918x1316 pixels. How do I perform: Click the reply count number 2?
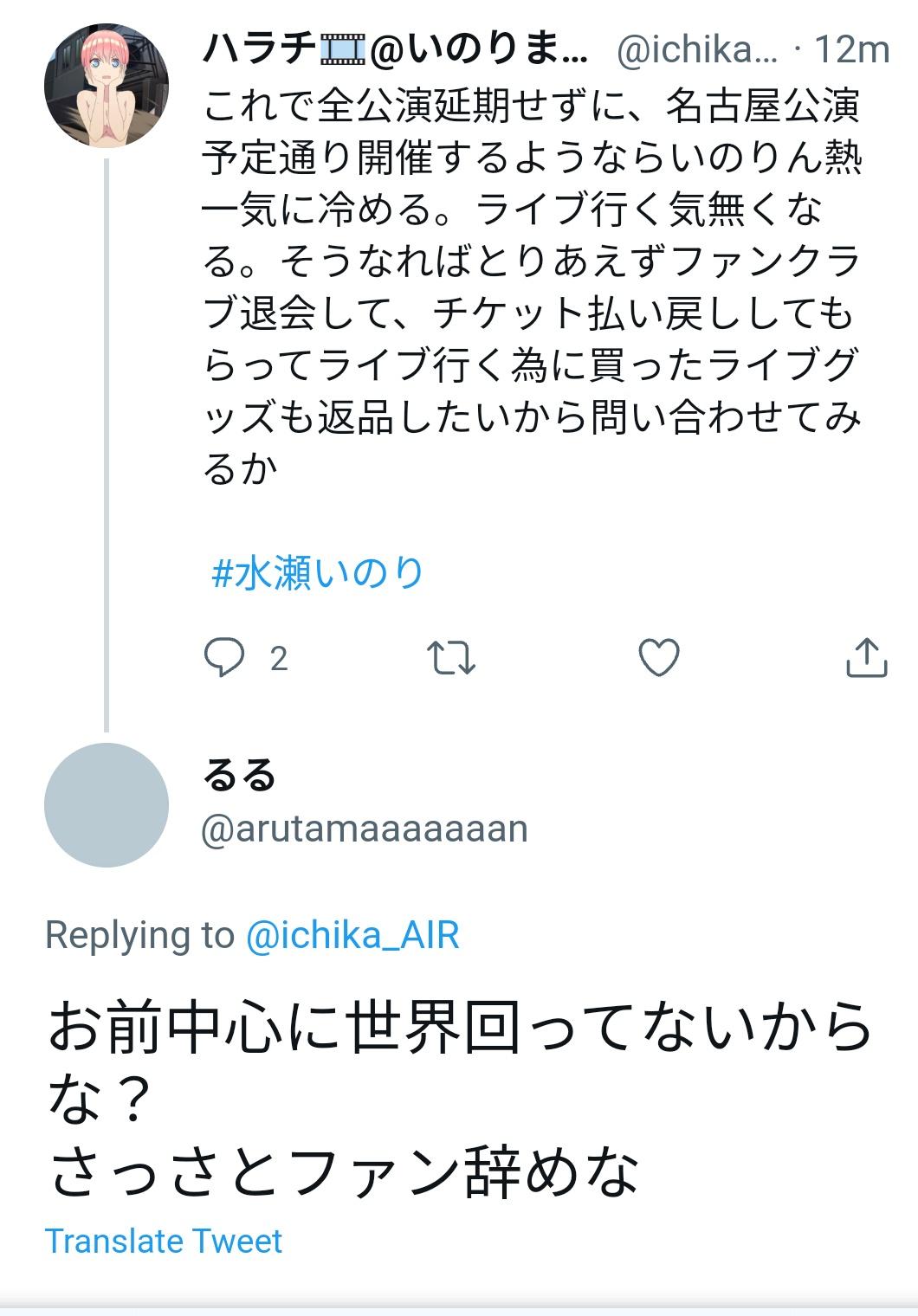tap(278, 660)
